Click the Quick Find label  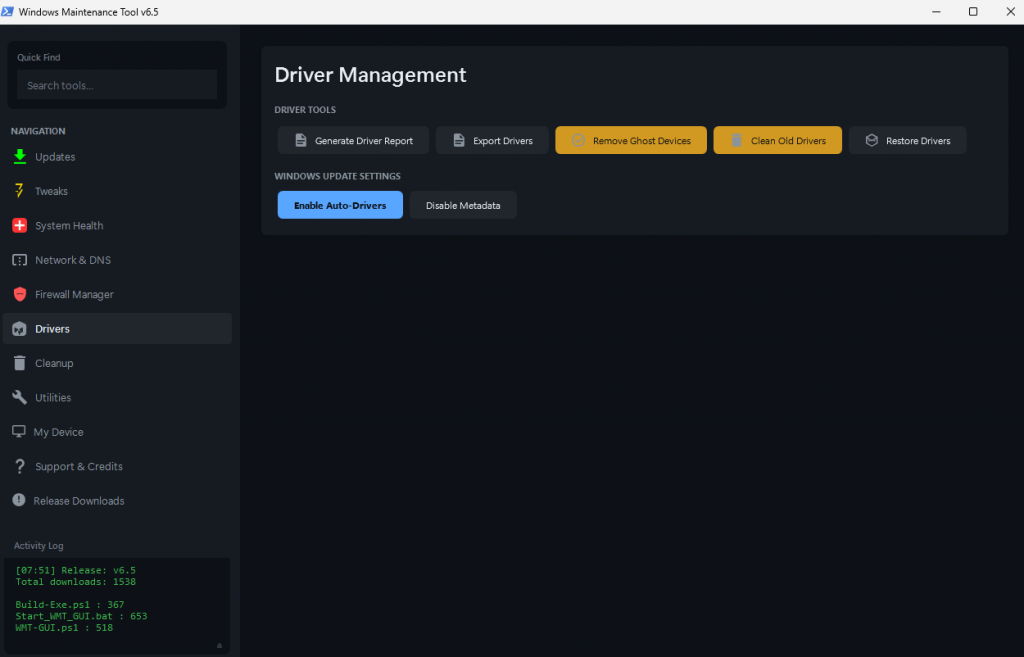click(x=39, y=57)
